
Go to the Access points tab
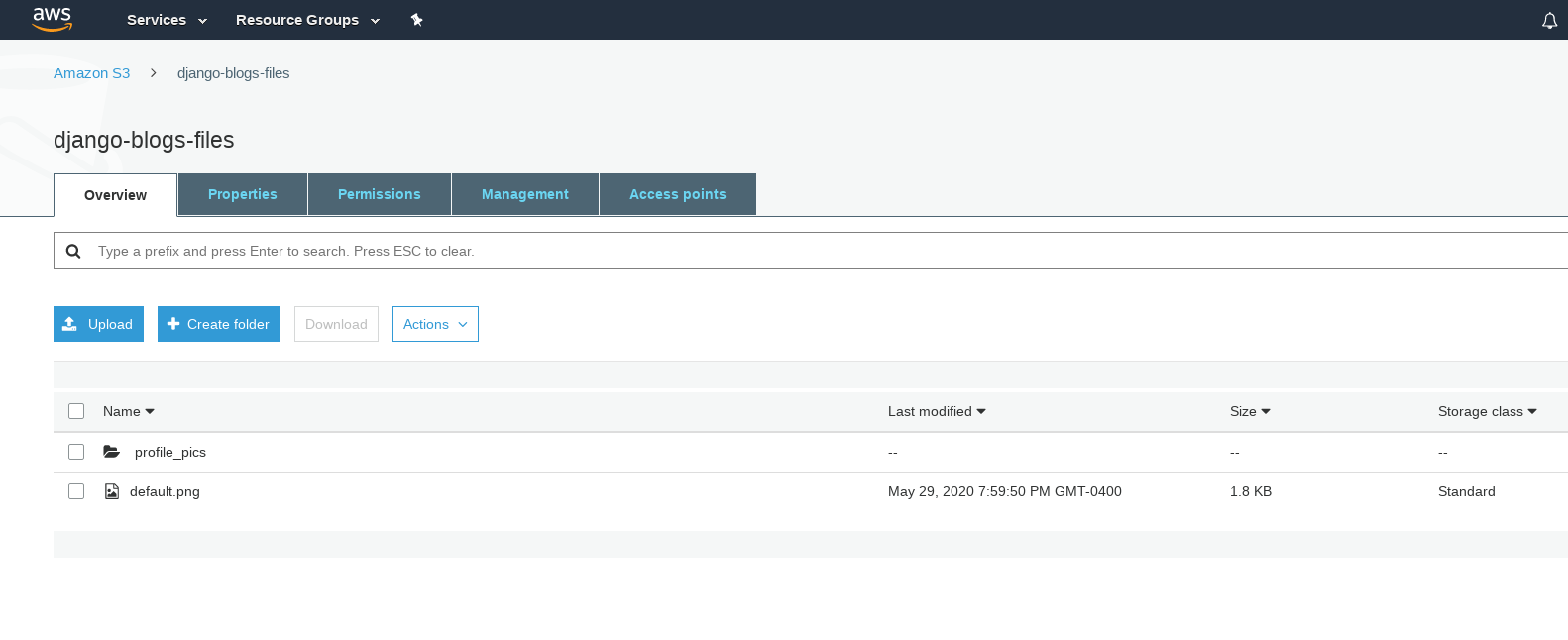click(x=678, y=194)
